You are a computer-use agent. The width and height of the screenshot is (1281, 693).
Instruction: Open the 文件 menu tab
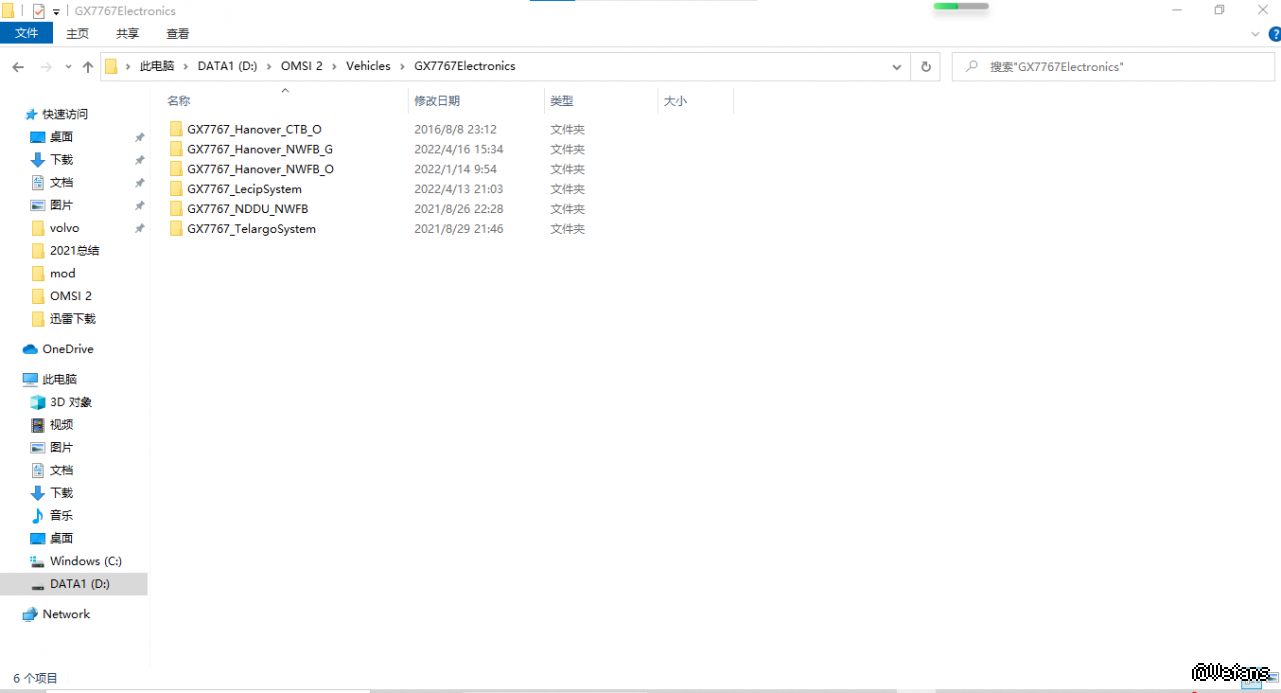point(27,33)
